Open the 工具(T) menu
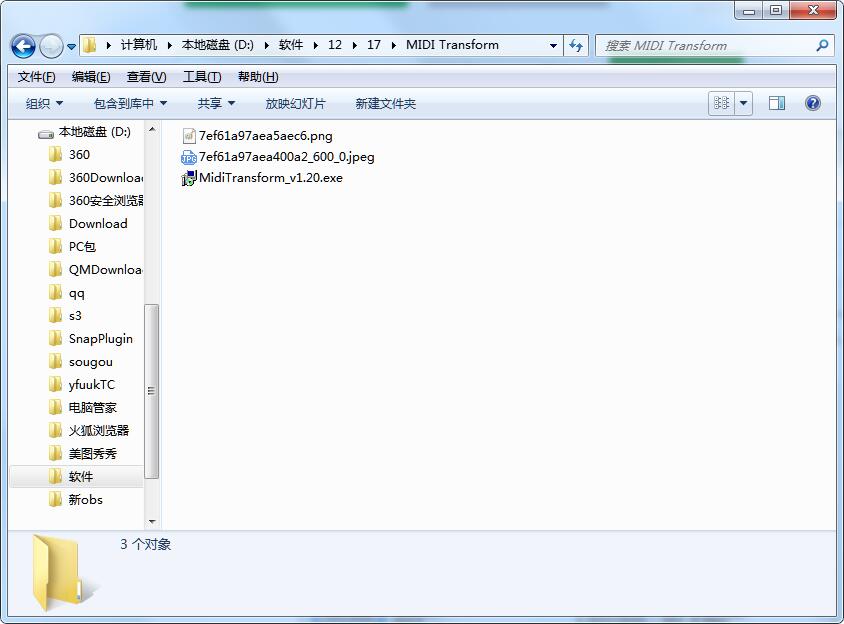Viewport: 844px width, 624px height. click(202, 77)
